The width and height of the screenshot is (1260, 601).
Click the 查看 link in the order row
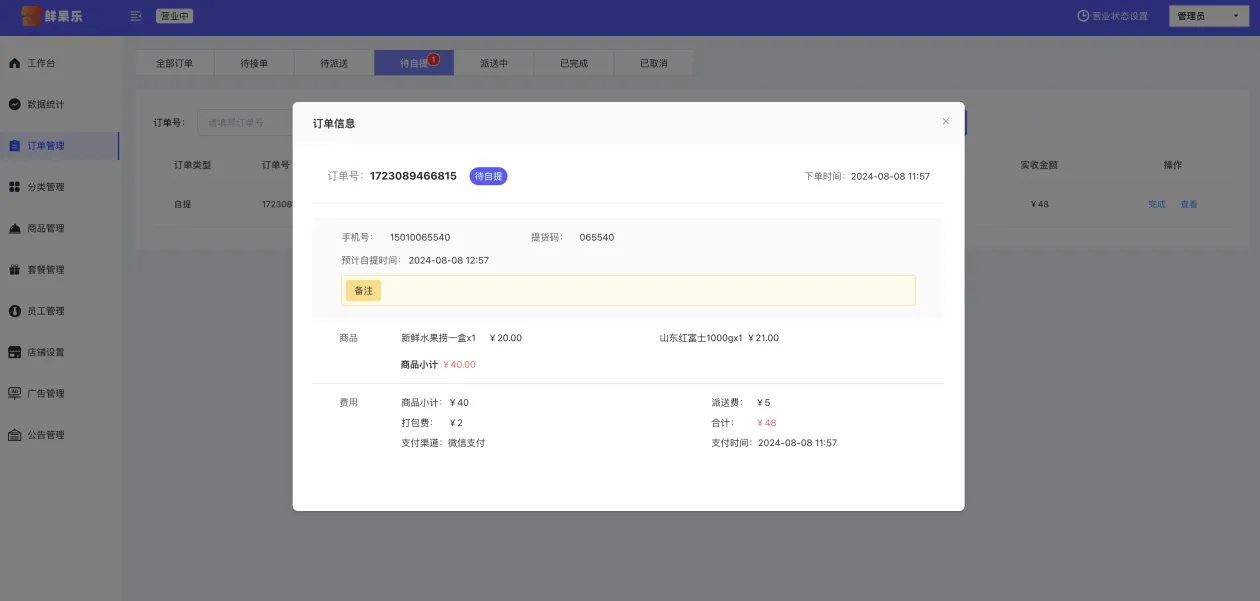click(x=1188, y=204)
